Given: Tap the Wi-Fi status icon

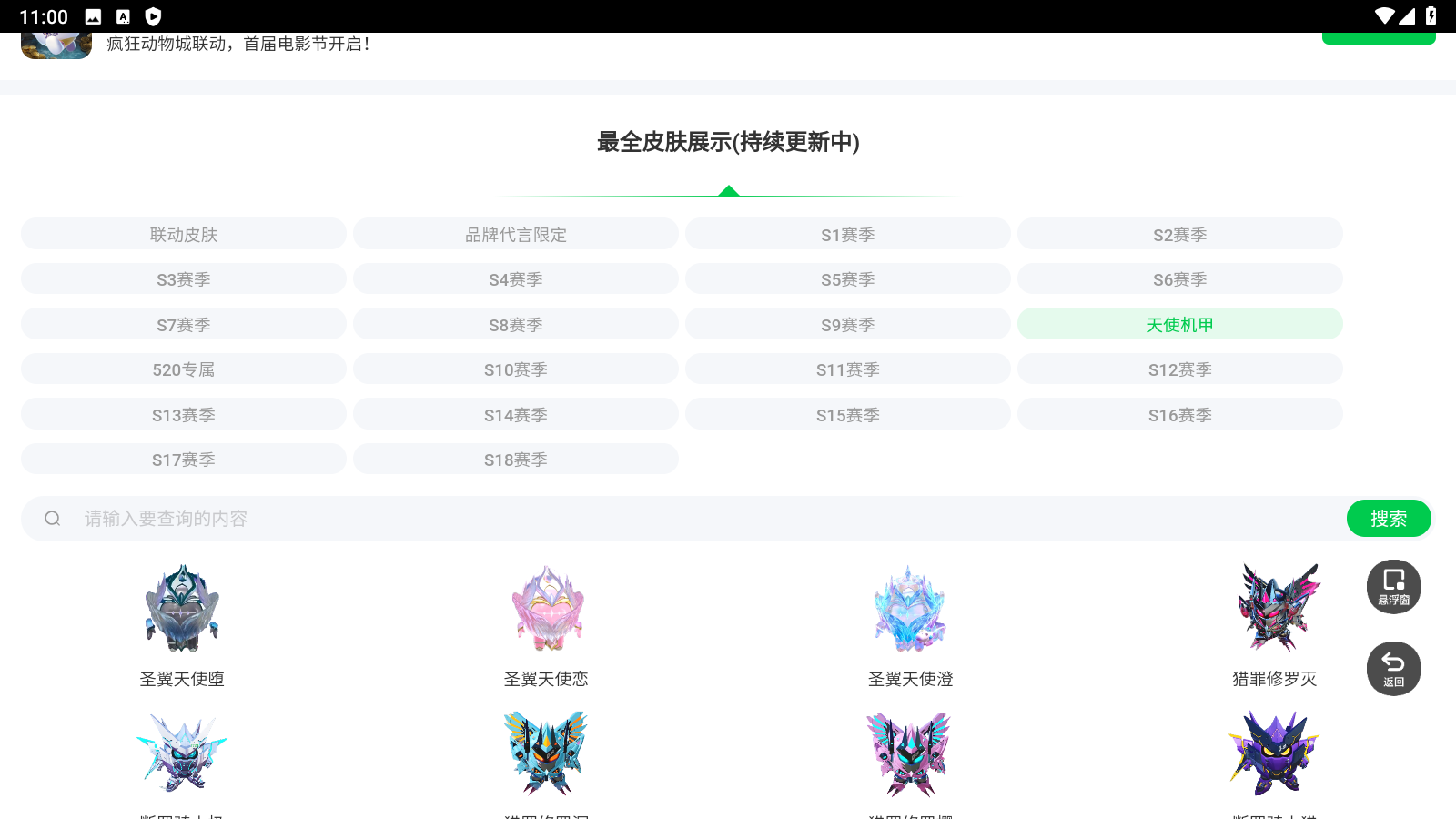Looking at the screenshot, I should coord(1384,15).
